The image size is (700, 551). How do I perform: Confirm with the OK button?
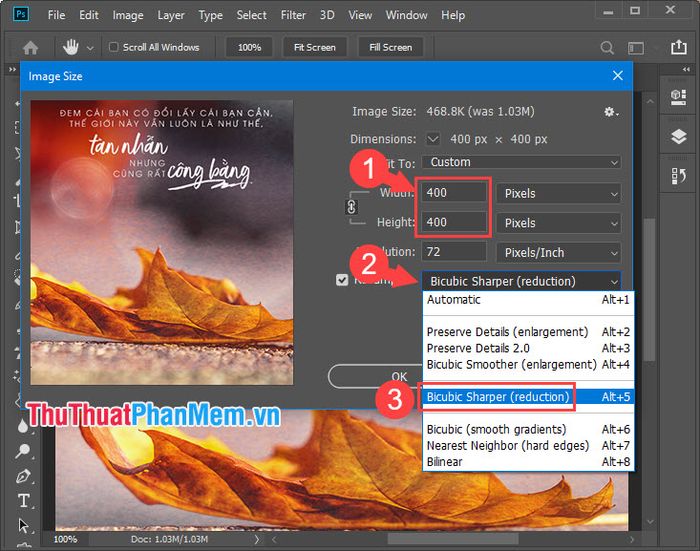point(376,376)
